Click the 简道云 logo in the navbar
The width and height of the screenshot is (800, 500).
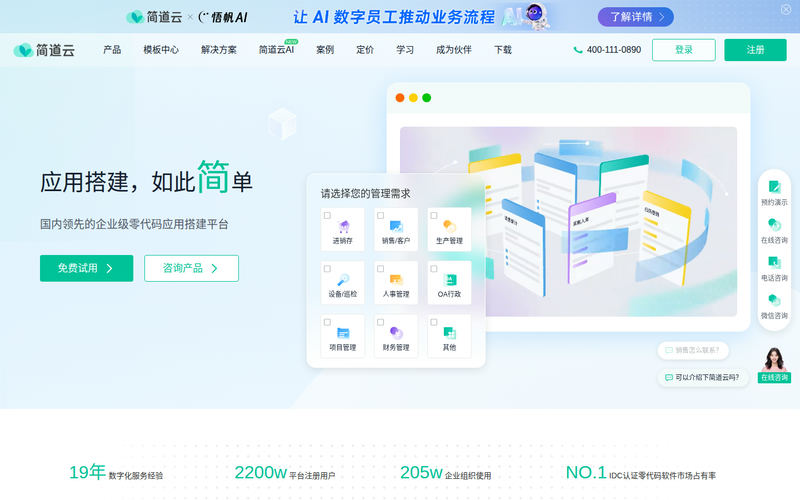(x=44, y=50)
